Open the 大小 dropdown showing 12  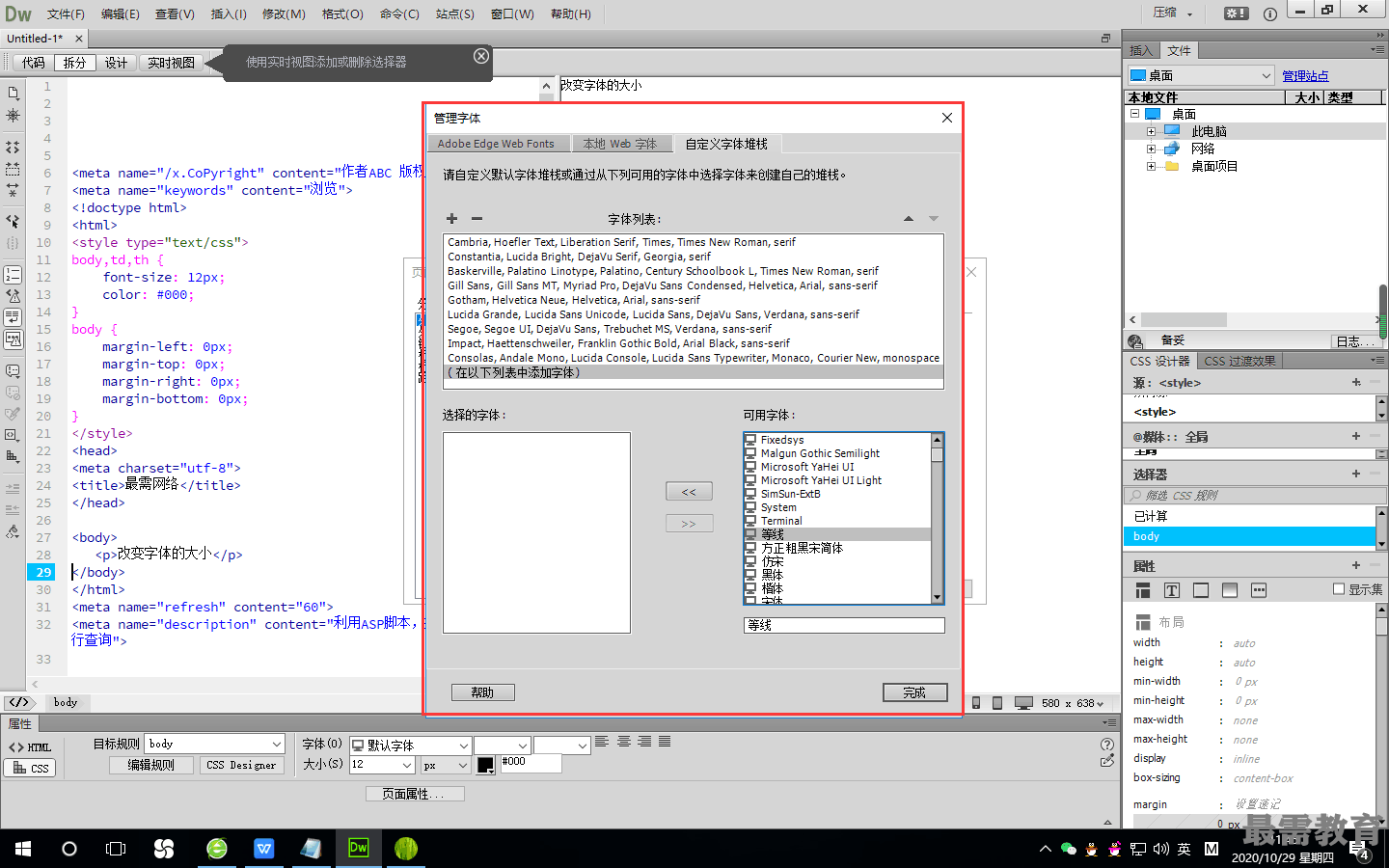point(382,765)
